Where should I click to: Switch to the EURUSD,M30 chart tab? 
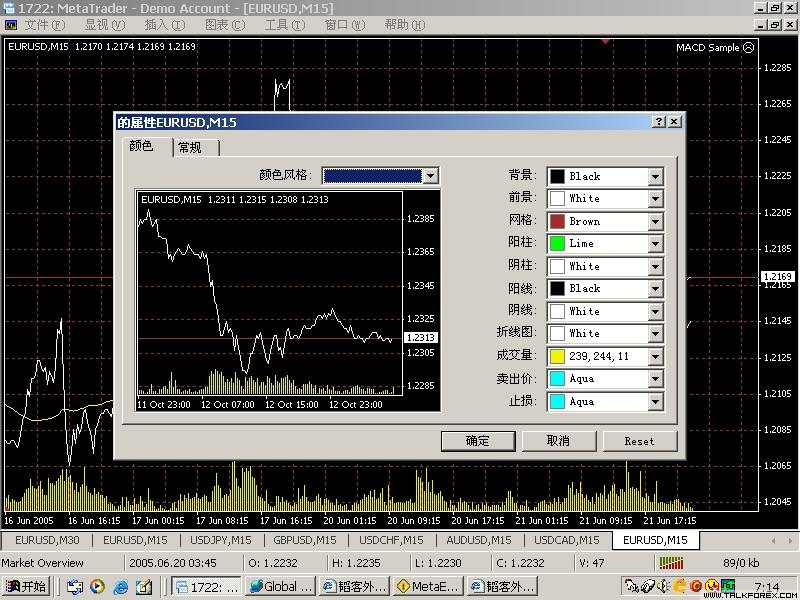point(47,540)
